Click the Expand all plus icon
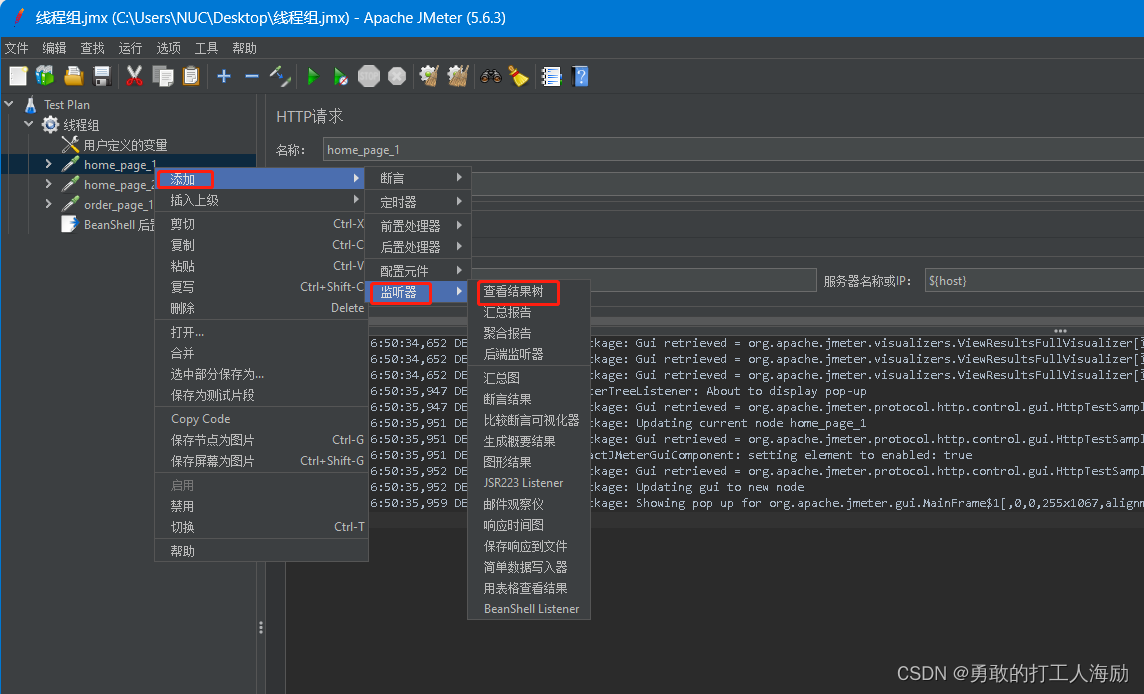1144x694 pixels. [x=224, y=76]
